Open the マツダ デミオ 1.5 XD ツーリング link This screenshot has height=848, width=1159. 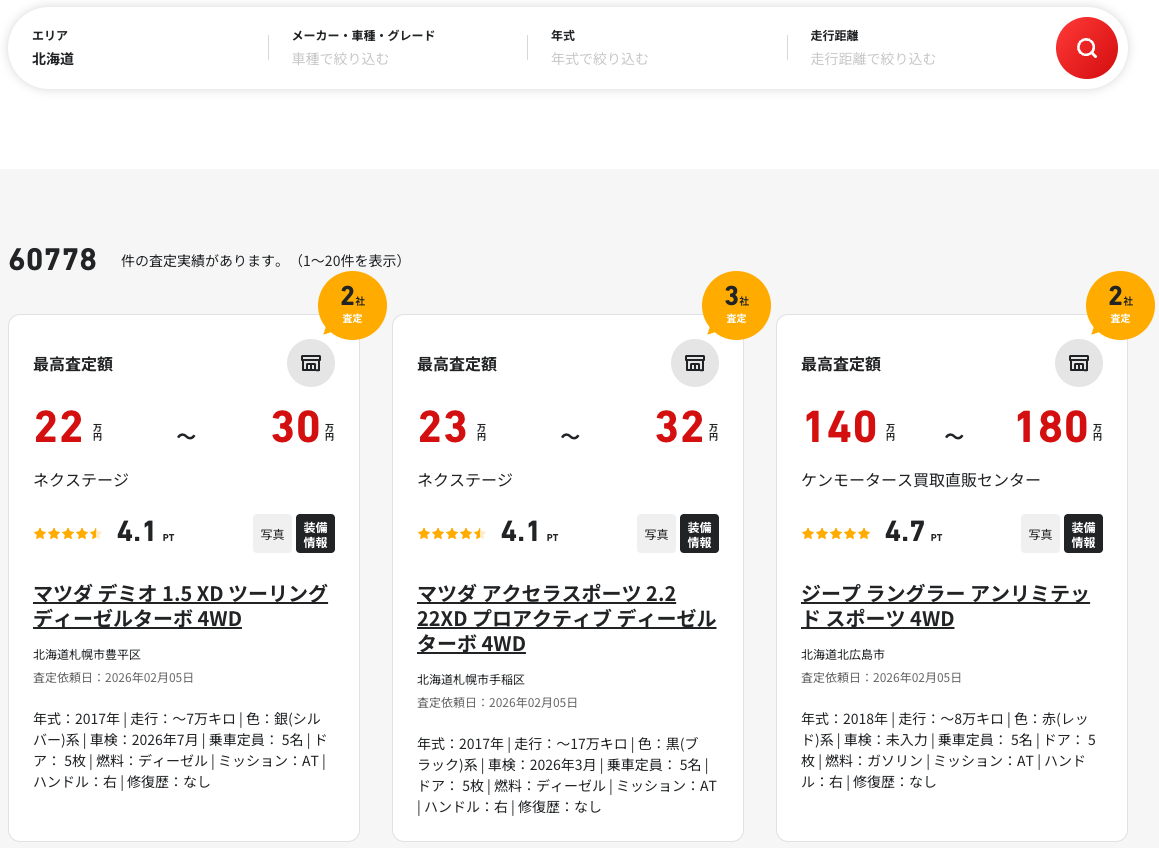(180, 606)
